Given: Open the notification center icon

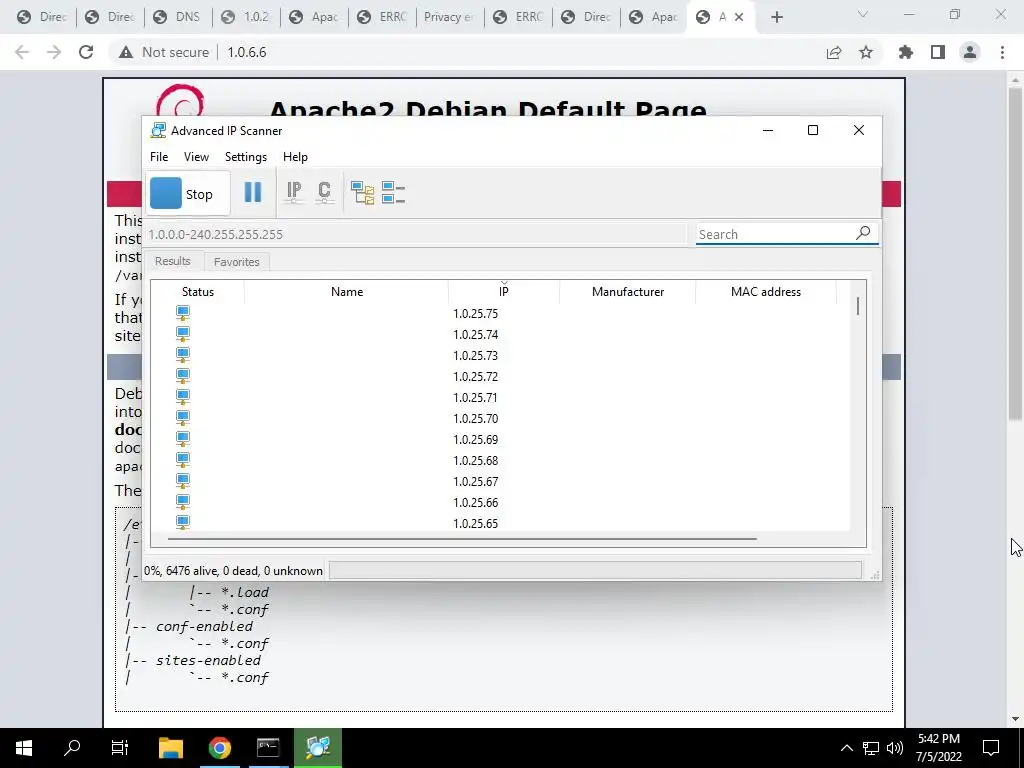Looking at the screenshot, I should (991, 748).
